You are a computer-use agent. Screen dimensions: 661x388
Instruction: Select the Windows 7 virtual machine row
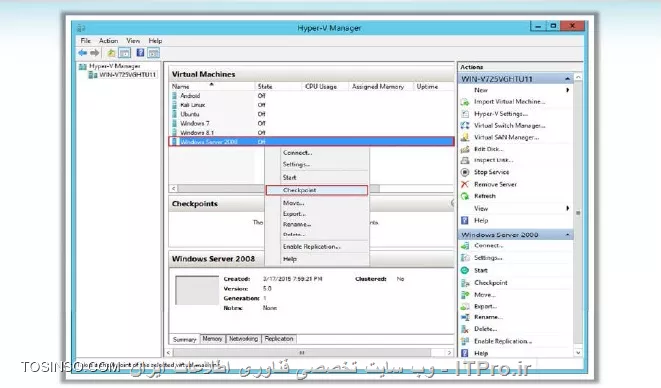point(312,124)
